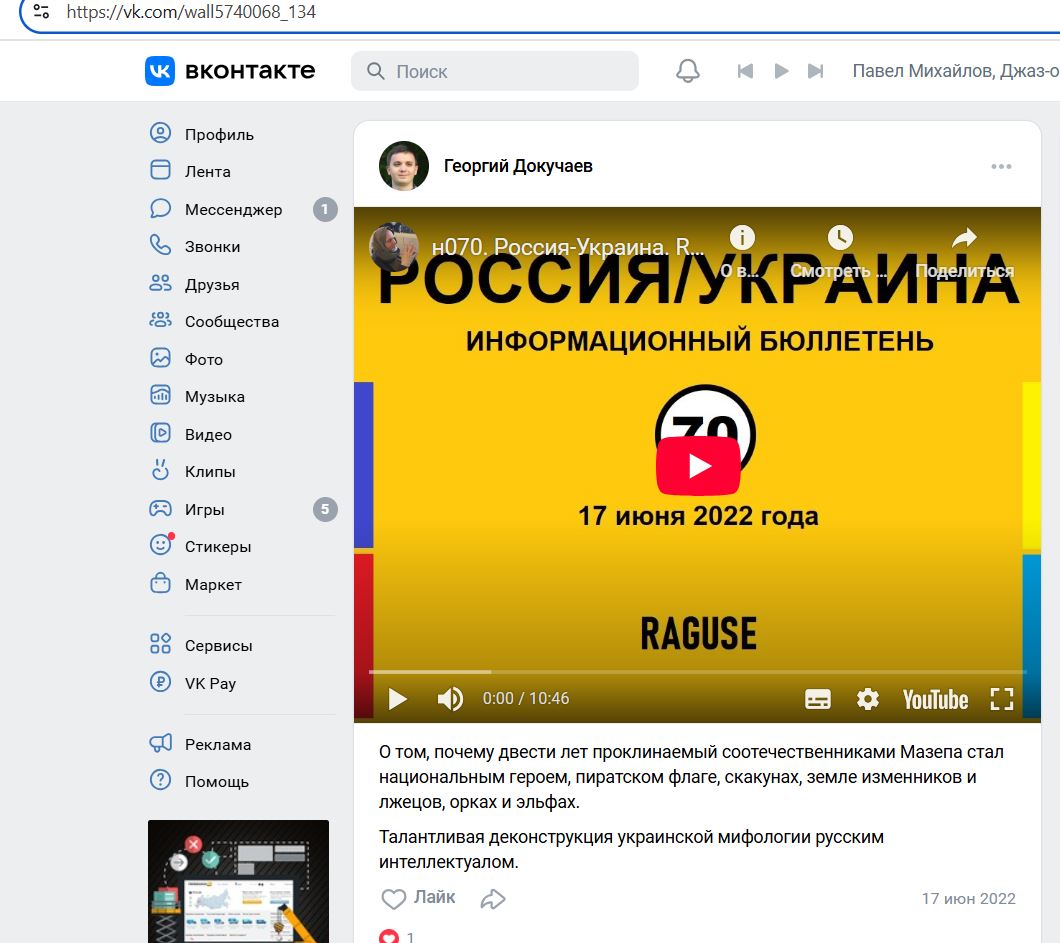This screenshot has height=943, width=1060.
Task: Open Мессенджер in sidebar
Action: [233, 210]
